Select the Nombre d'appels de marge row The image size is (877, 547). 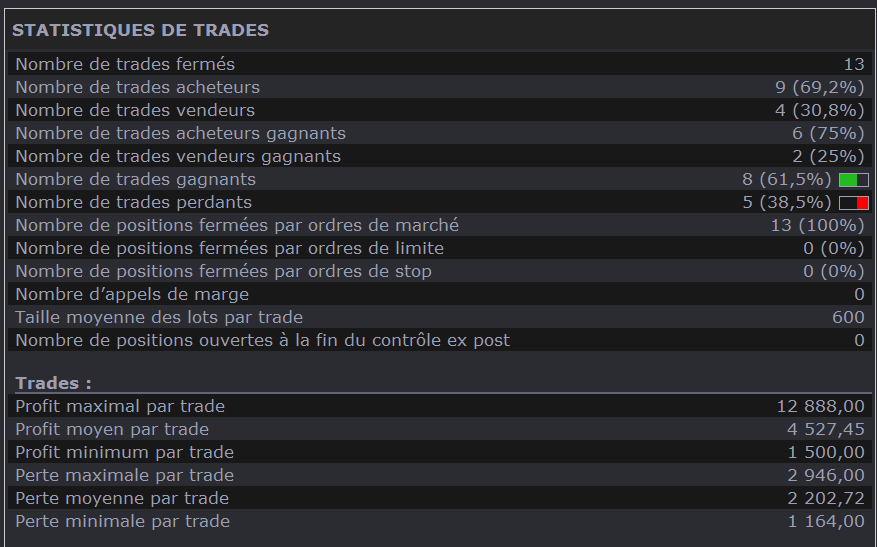point(132,294)
